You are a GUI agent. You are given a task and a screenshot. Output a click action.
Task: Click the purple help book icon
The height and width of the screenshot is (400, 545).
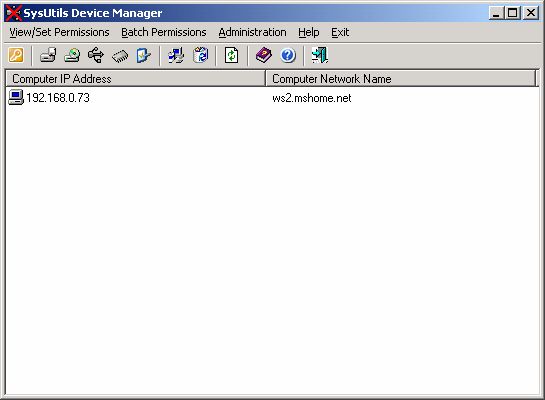click(x=264, y=55)
